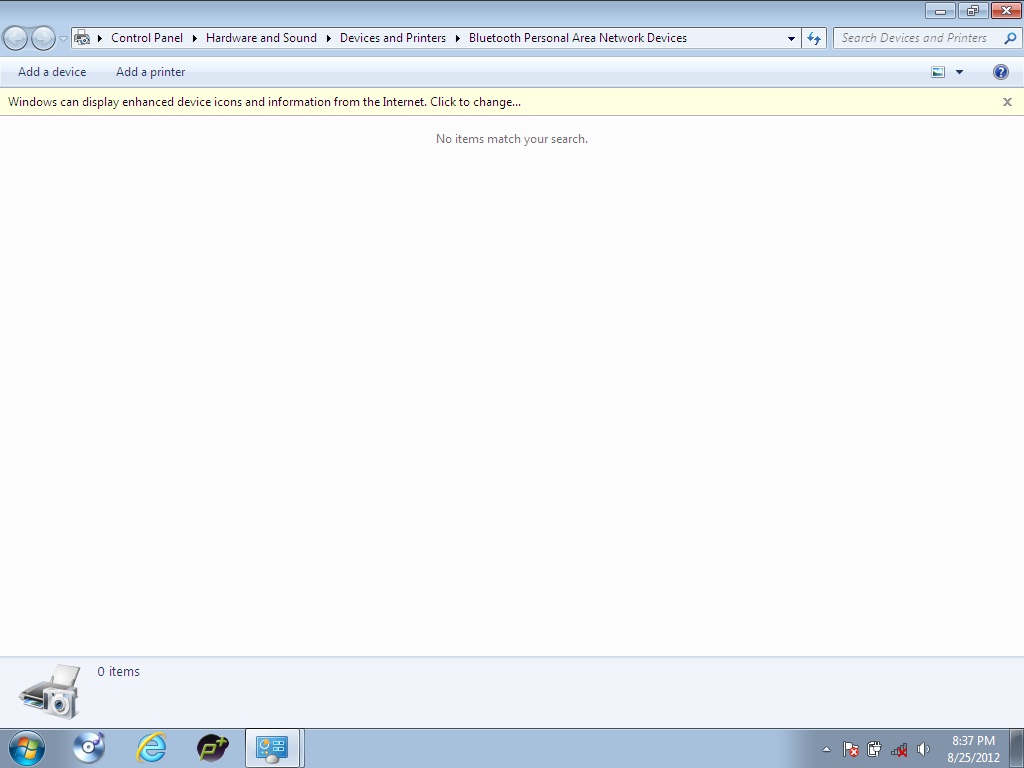Expand arrow after Hardware and Sound breadcrumb
Viewport: 1024px width, 768px height.
click(328, 38)
